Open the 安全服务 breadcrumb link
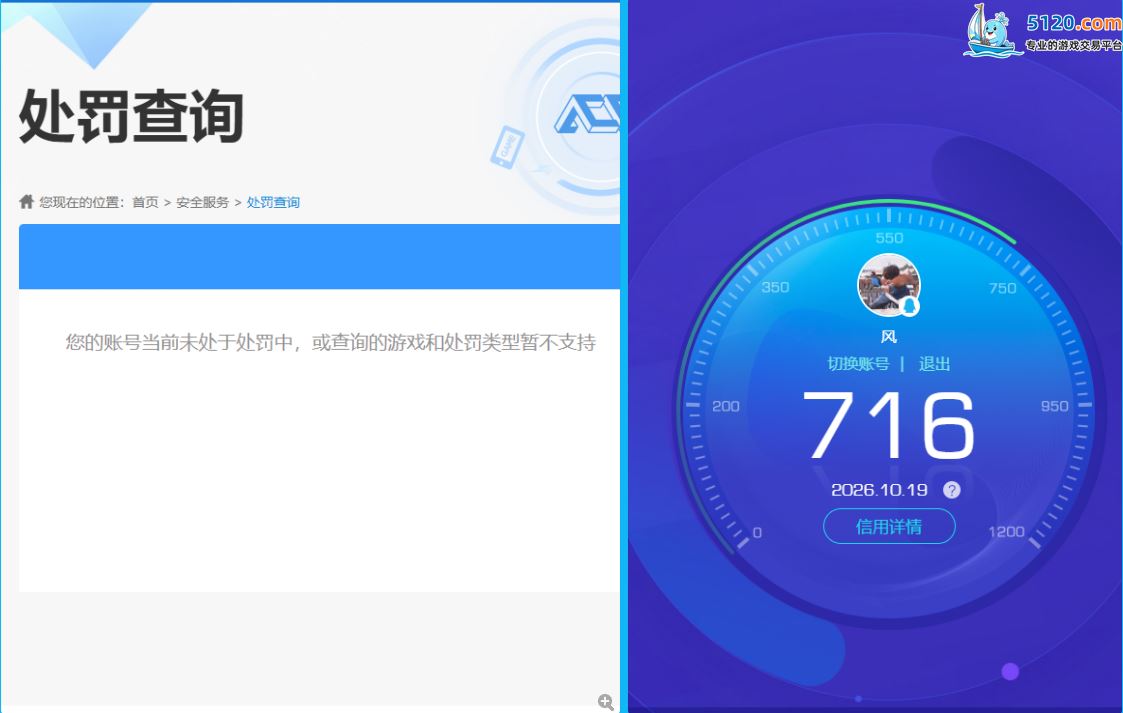The width and height of the screenshot is (1123, 713). point(203,203)
